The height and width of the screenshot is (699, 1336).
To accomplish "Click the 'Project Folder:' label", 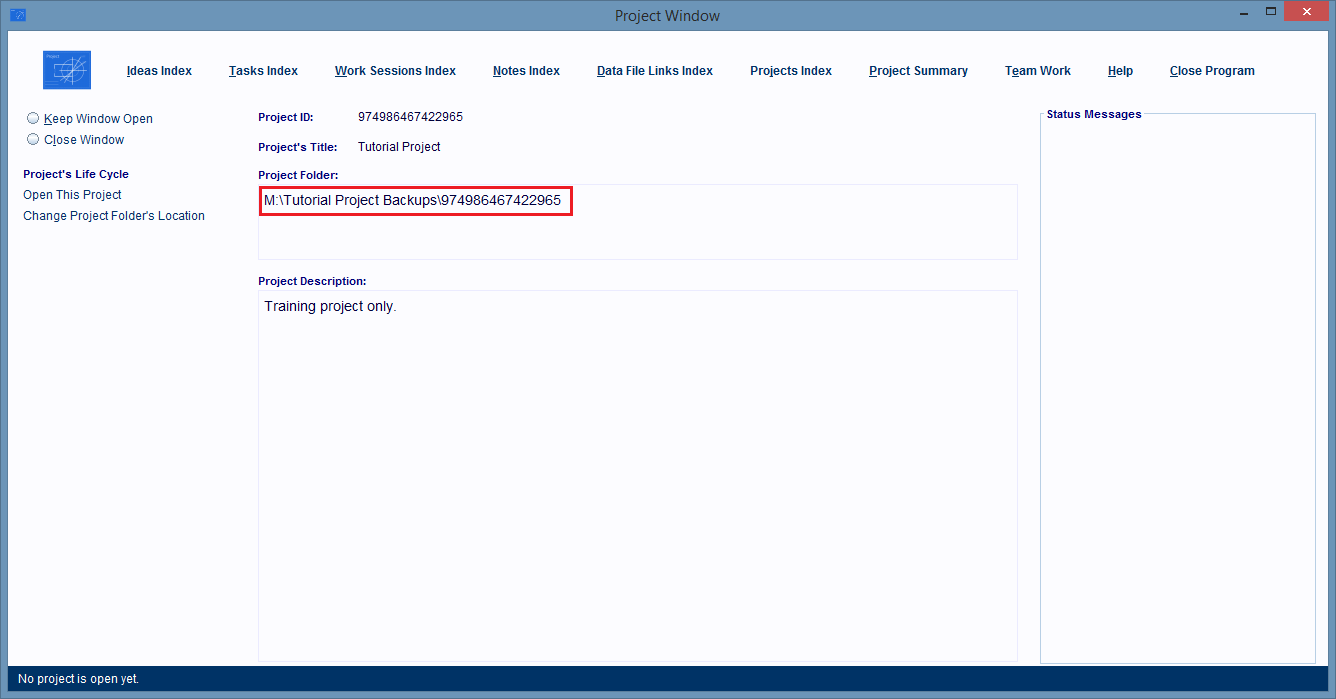I will tap(298, 175).
